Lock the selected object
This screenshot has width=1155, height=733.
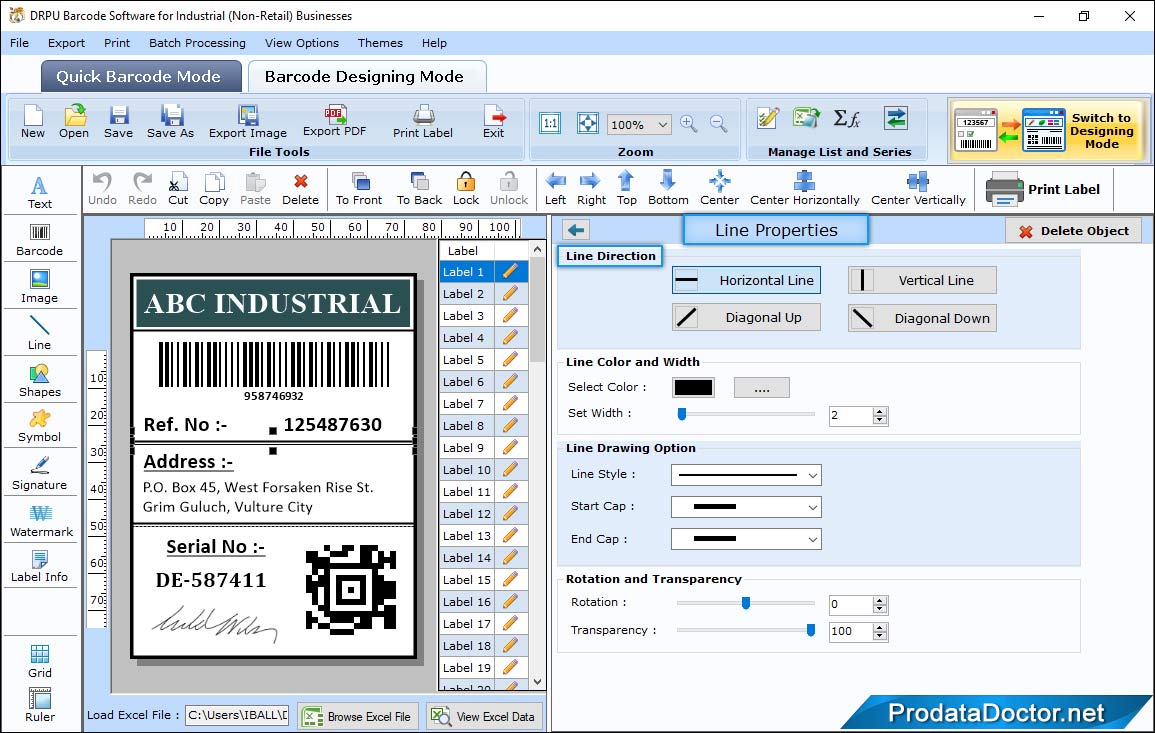coord(466,189)
